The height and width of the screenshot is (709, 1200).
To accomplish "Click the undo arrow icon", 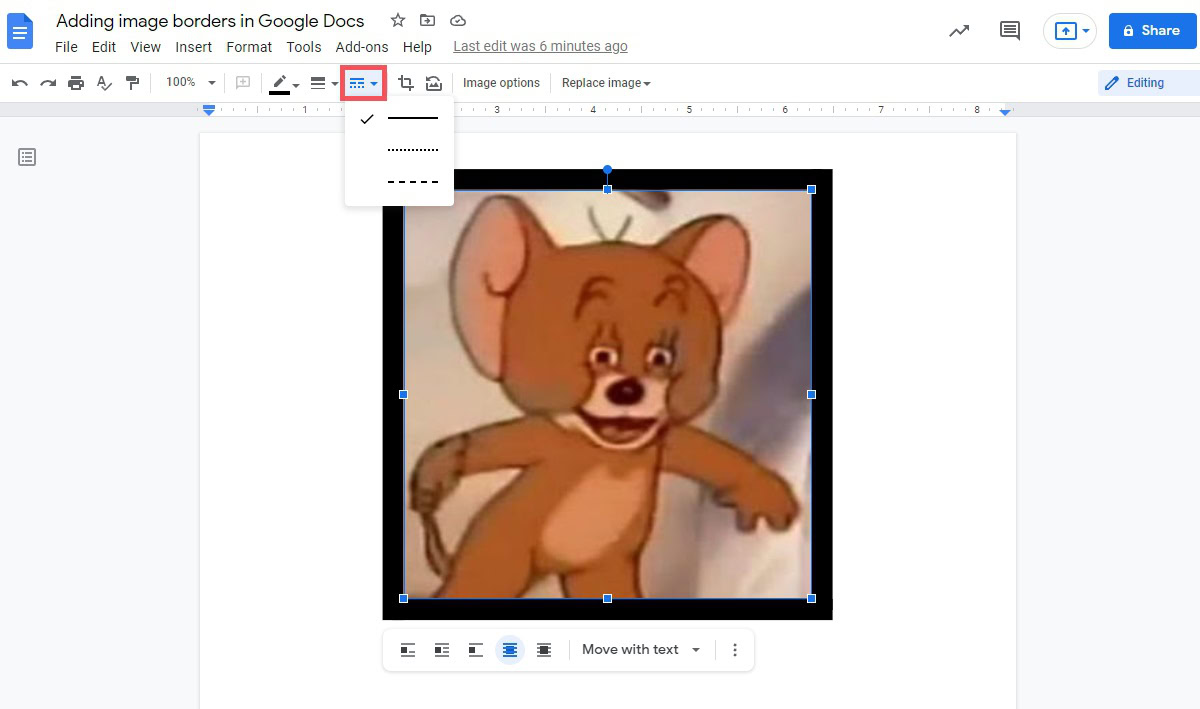I will click(19, 83).
